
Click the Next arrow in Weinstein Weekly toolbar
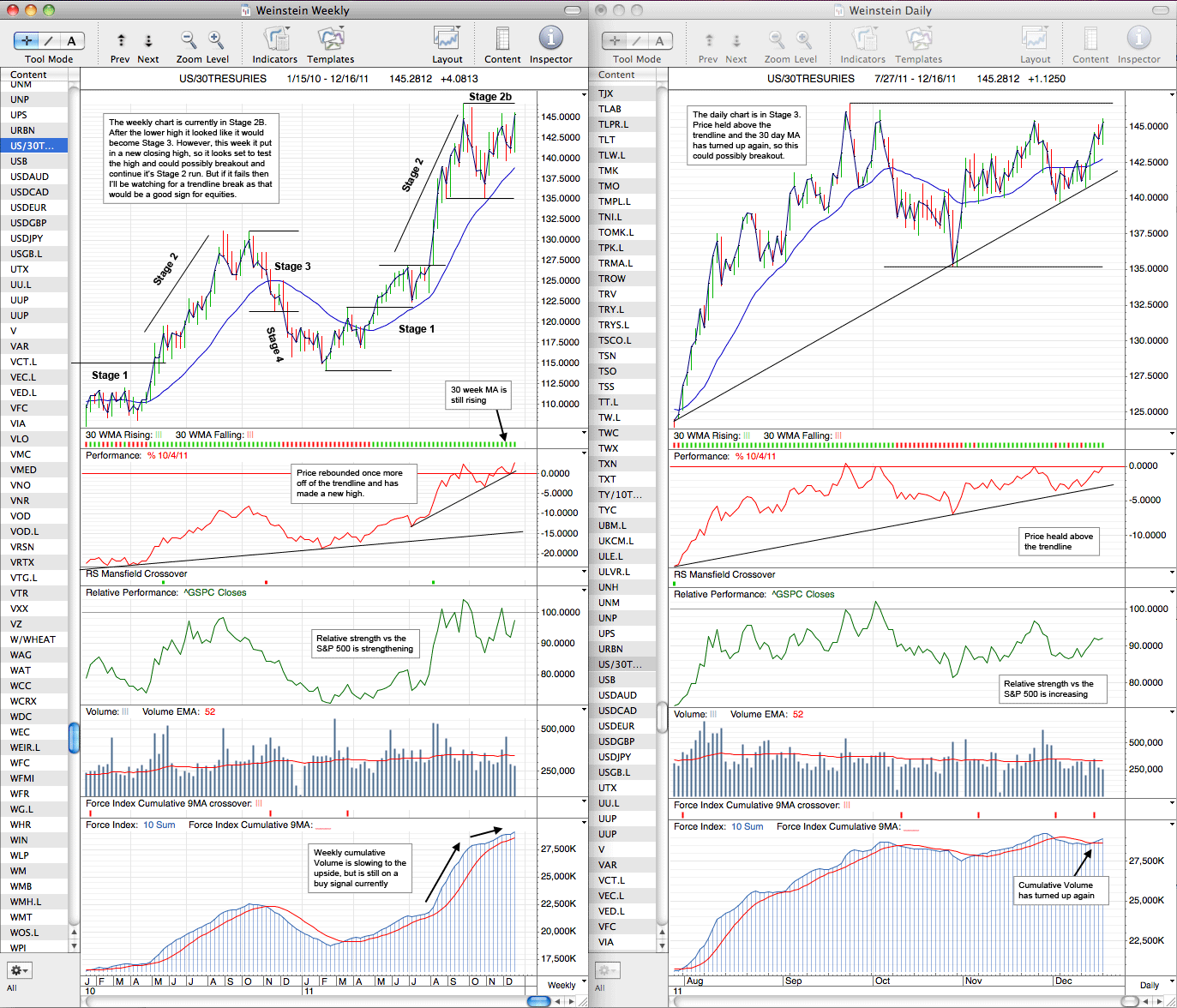click(148, 40)
